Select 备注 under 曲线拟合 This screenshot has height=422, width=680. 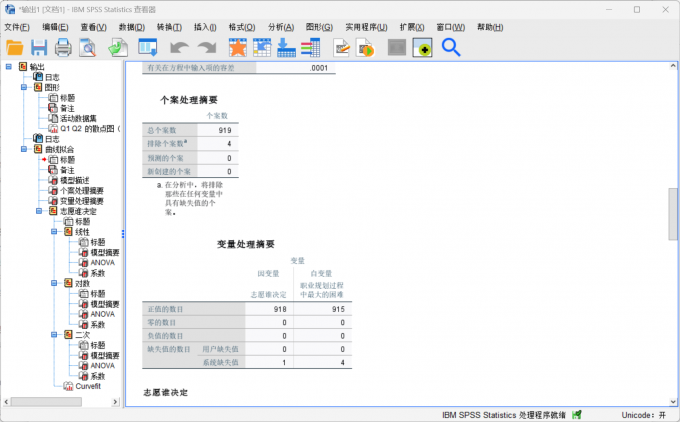(67, 170)
